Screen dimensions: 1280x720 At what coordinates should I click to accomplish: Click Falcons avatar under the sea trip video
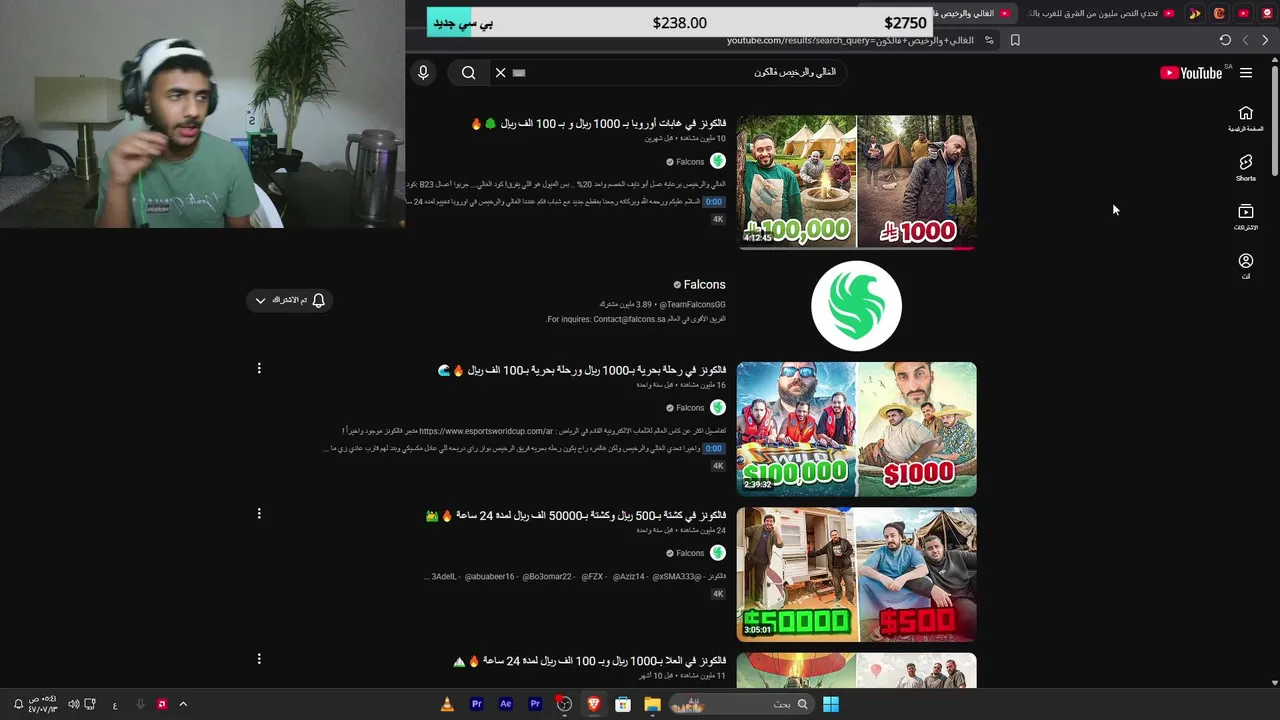click(717, 407)
